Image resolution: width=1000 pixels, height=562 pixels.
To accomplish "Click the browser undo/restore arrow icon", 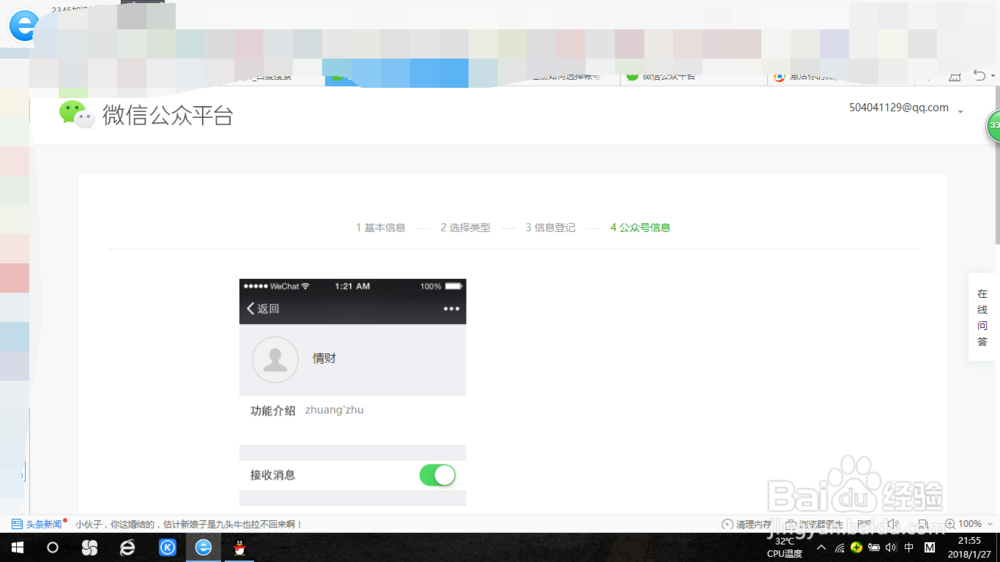I will [979, 75].
